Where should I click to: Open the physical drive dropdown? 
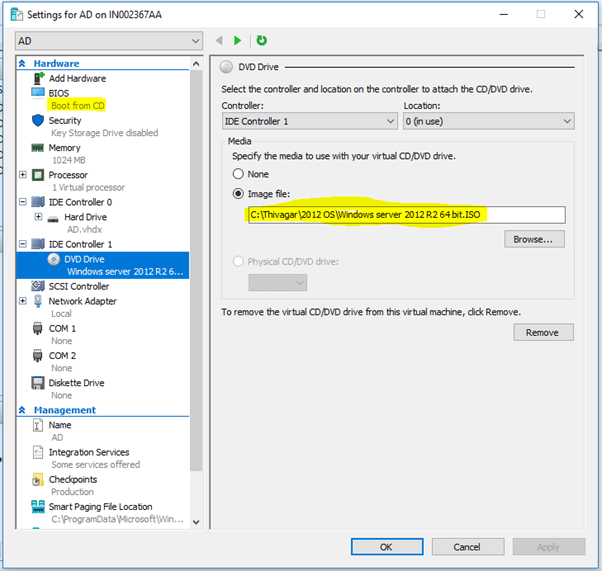point(278,283)
